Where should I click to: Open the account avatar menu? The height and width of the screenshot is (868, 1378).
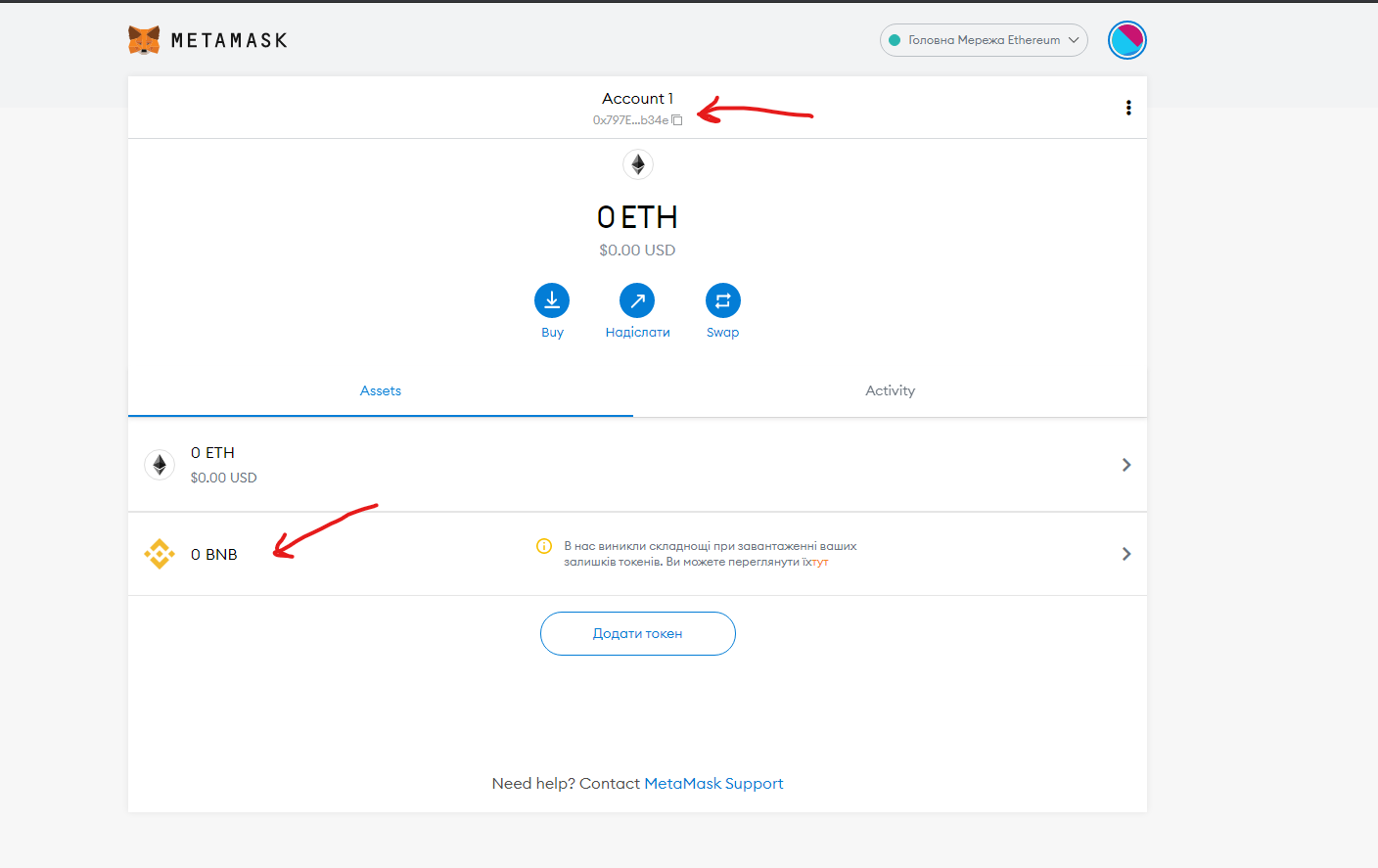point(1126,40)
